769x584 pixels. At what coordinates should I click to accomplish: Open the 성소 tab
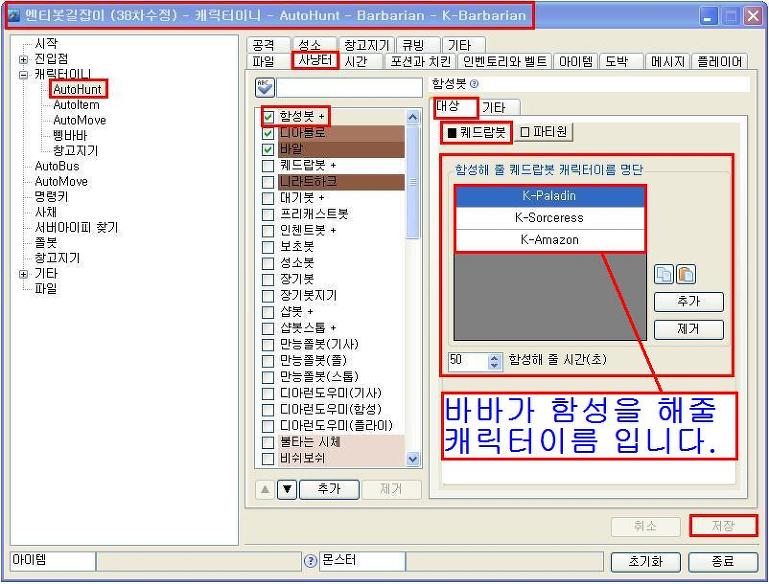coord(314,45)
